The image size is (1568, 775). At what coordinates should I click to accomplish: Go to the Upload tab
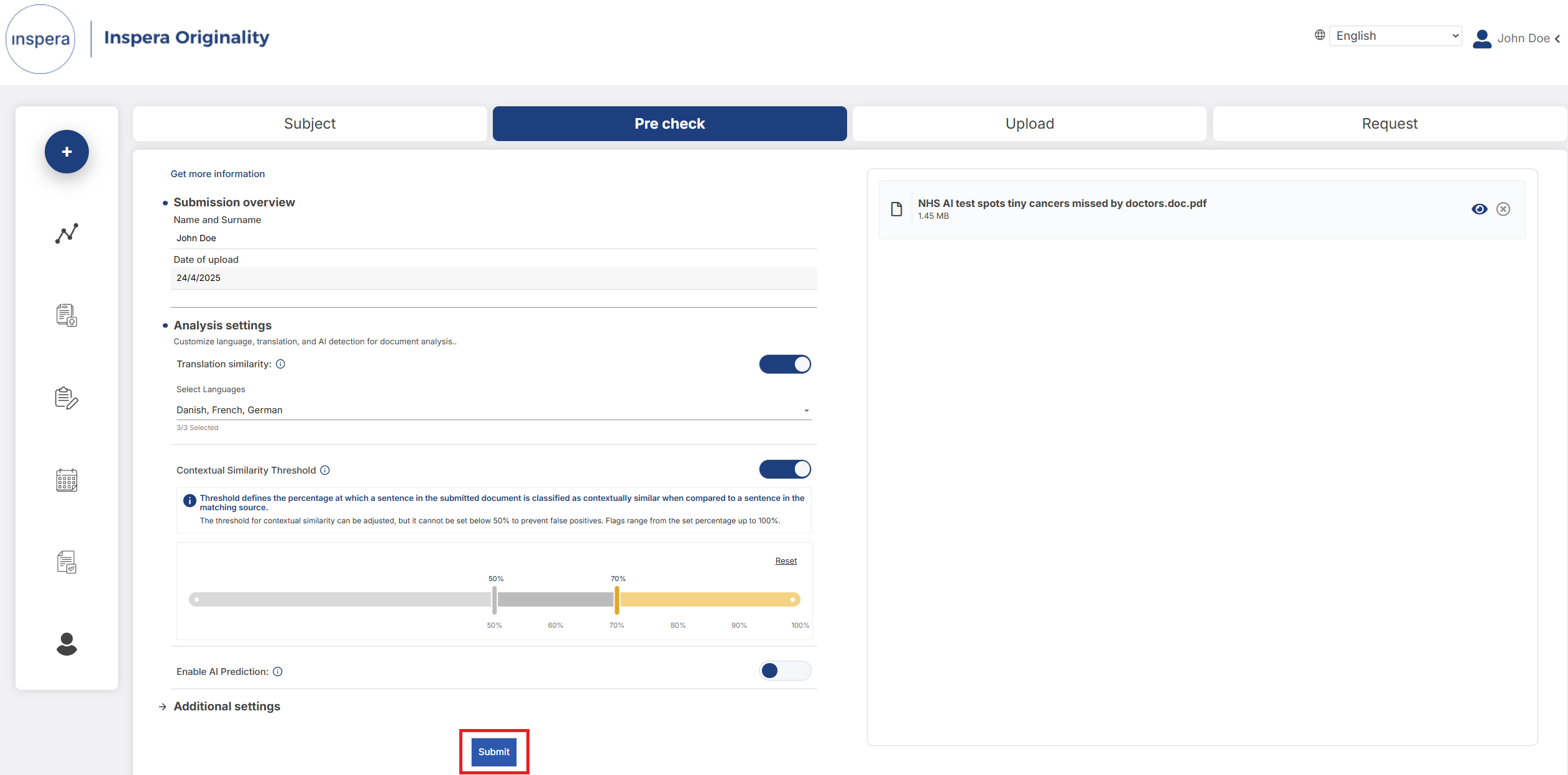tap(1030, 124)
